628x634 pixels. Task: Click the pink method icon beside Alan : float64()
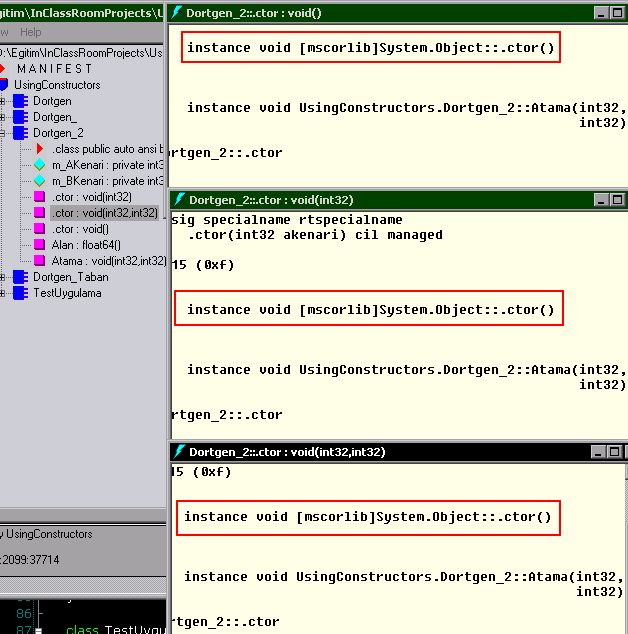(x=40, y=245)
